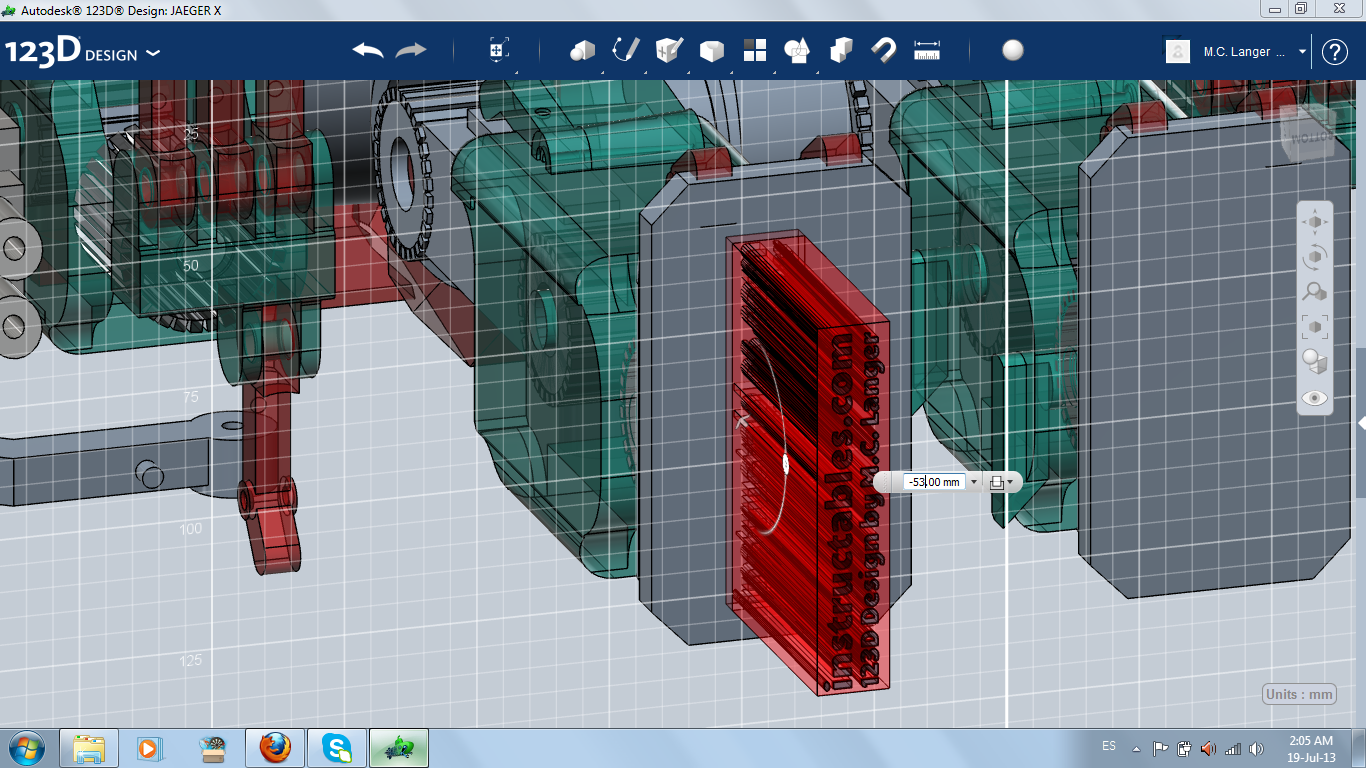1366x768 pixels.
Task: Click the Action Center flag icon
Action: coord(1160,748)
